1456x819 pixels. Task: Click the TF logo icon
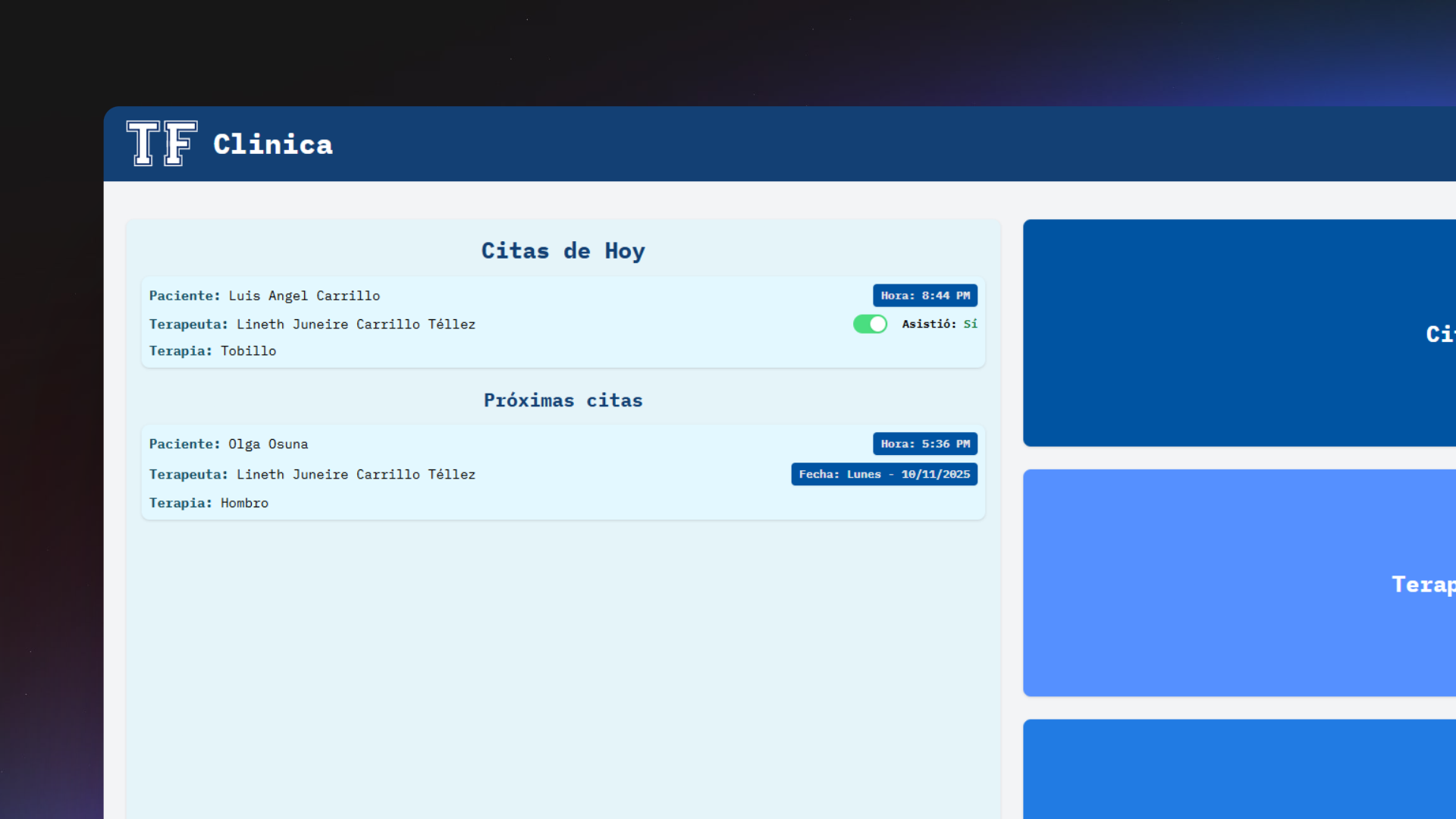(162, 143)
